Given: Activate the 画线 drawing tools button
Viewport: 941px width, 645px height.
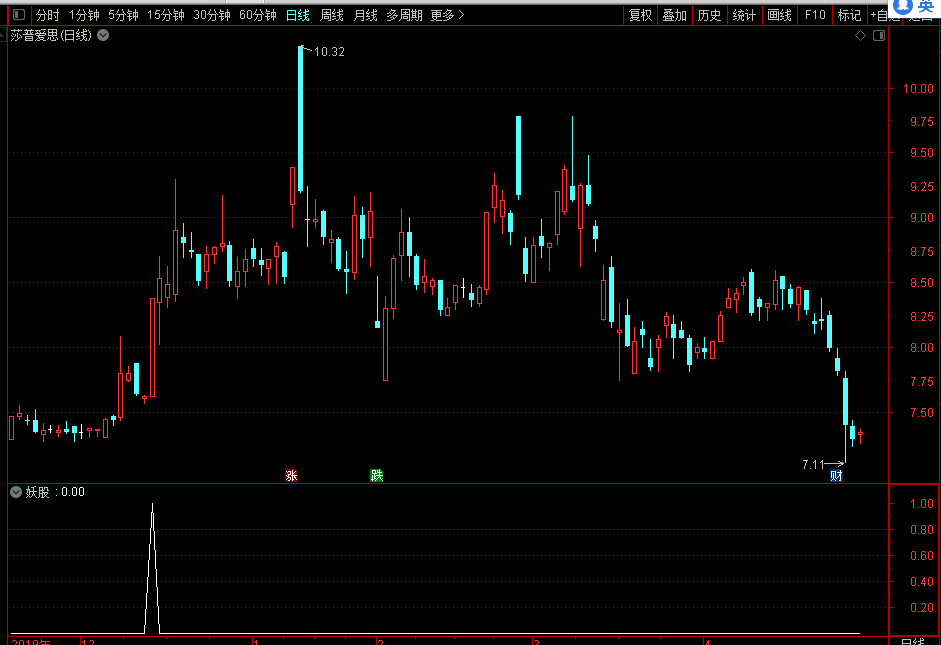Looking at the screenshot, I should [779, 15].
